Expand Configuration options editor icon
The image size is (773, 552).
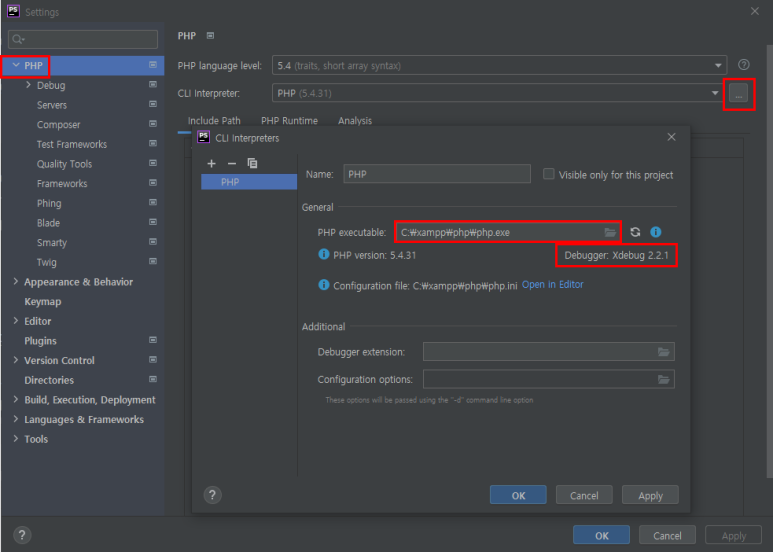[664, 380]
